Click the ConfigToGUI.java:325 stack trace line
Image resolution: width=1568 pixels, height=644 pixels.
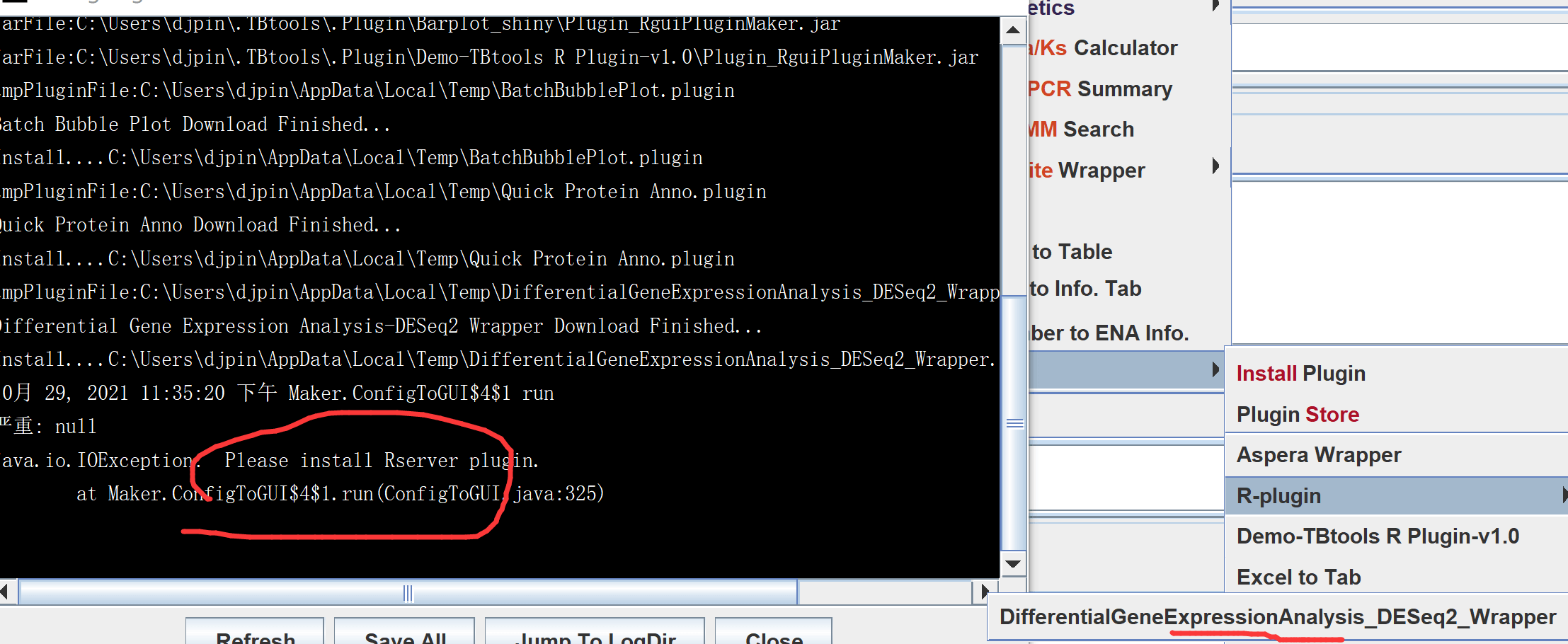tap(341, 494)
